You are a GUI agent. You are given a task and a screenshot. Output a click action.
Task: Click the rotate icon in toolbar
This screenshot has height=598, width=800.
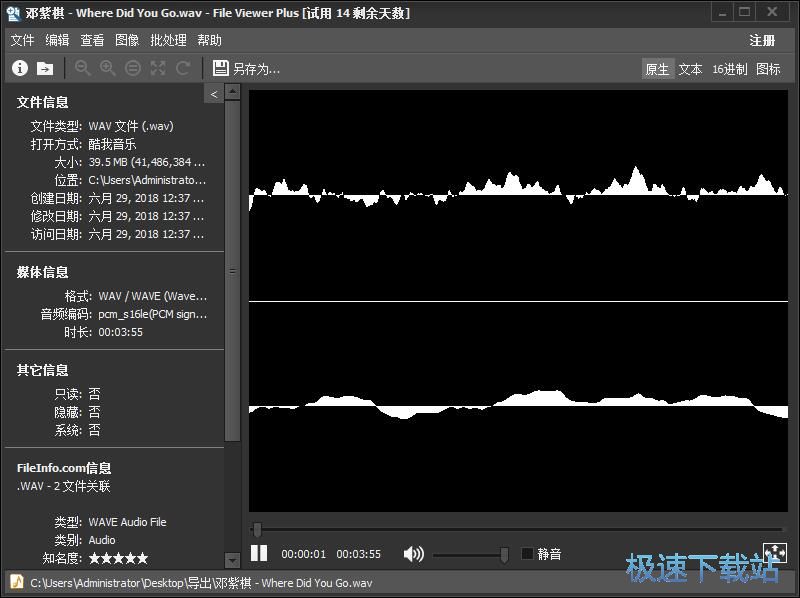183,68
